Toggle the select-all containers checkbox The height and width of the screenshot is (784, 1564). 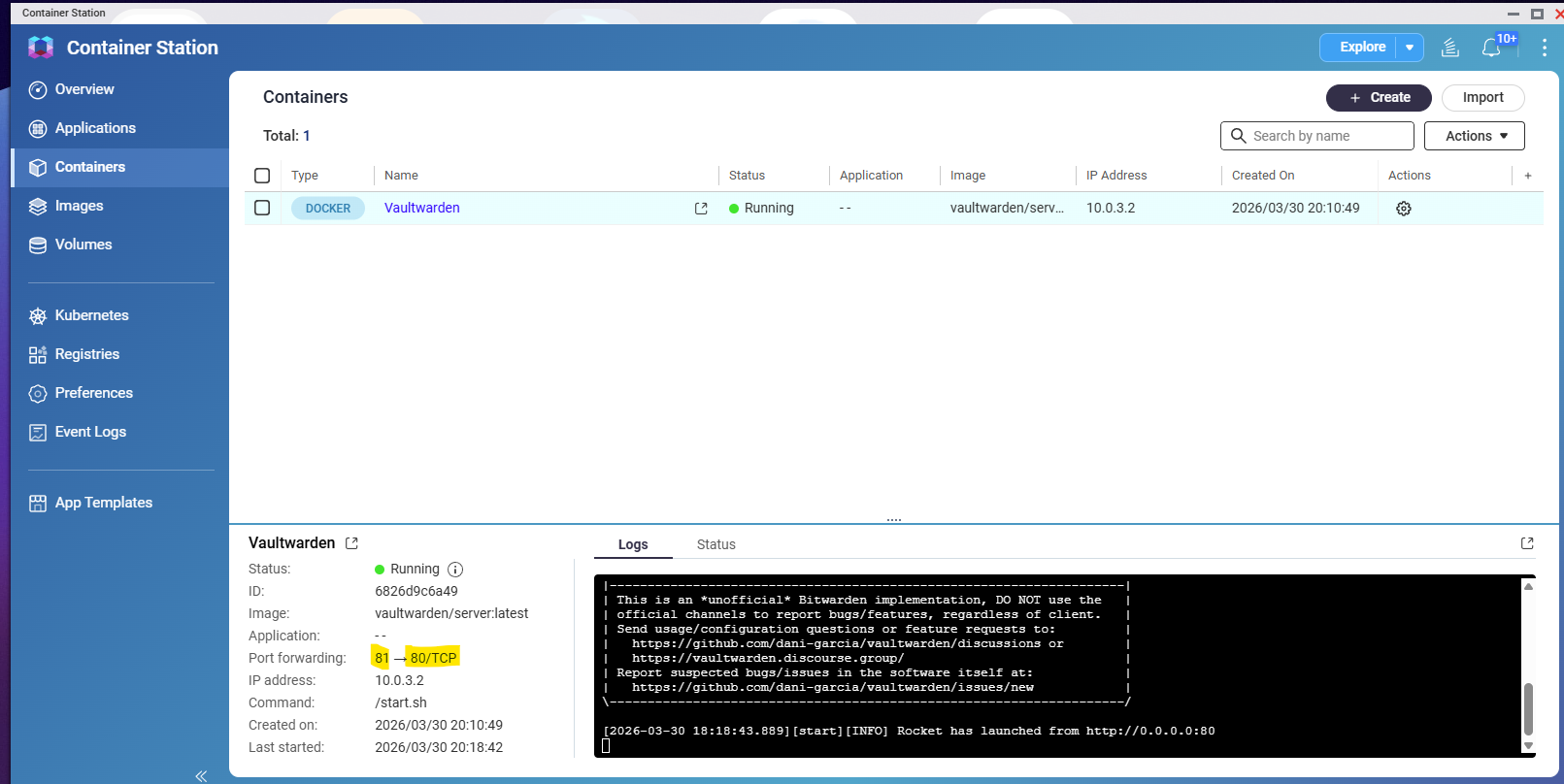[x=262, y=176]
